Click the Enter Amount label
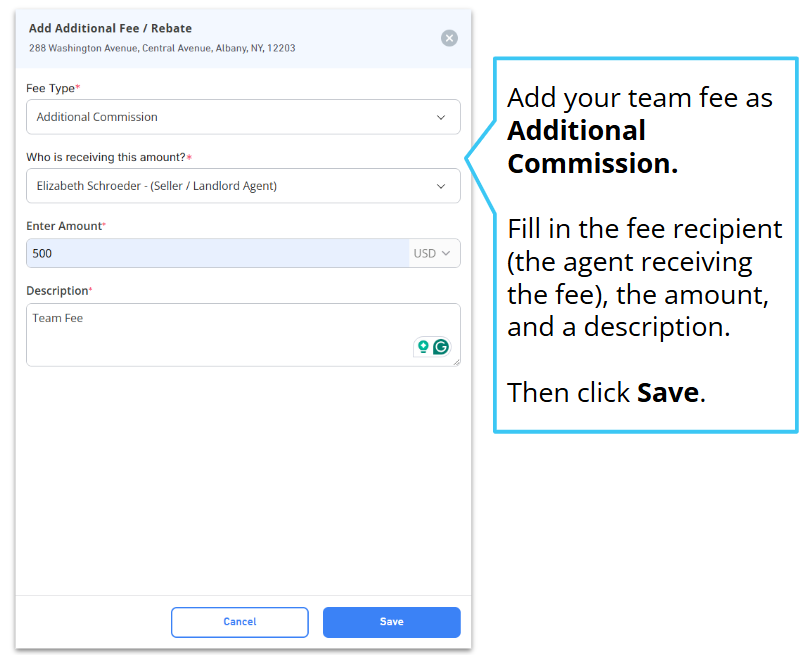The width and height of the screenshot is (805, 655). (x=66, y=226)
